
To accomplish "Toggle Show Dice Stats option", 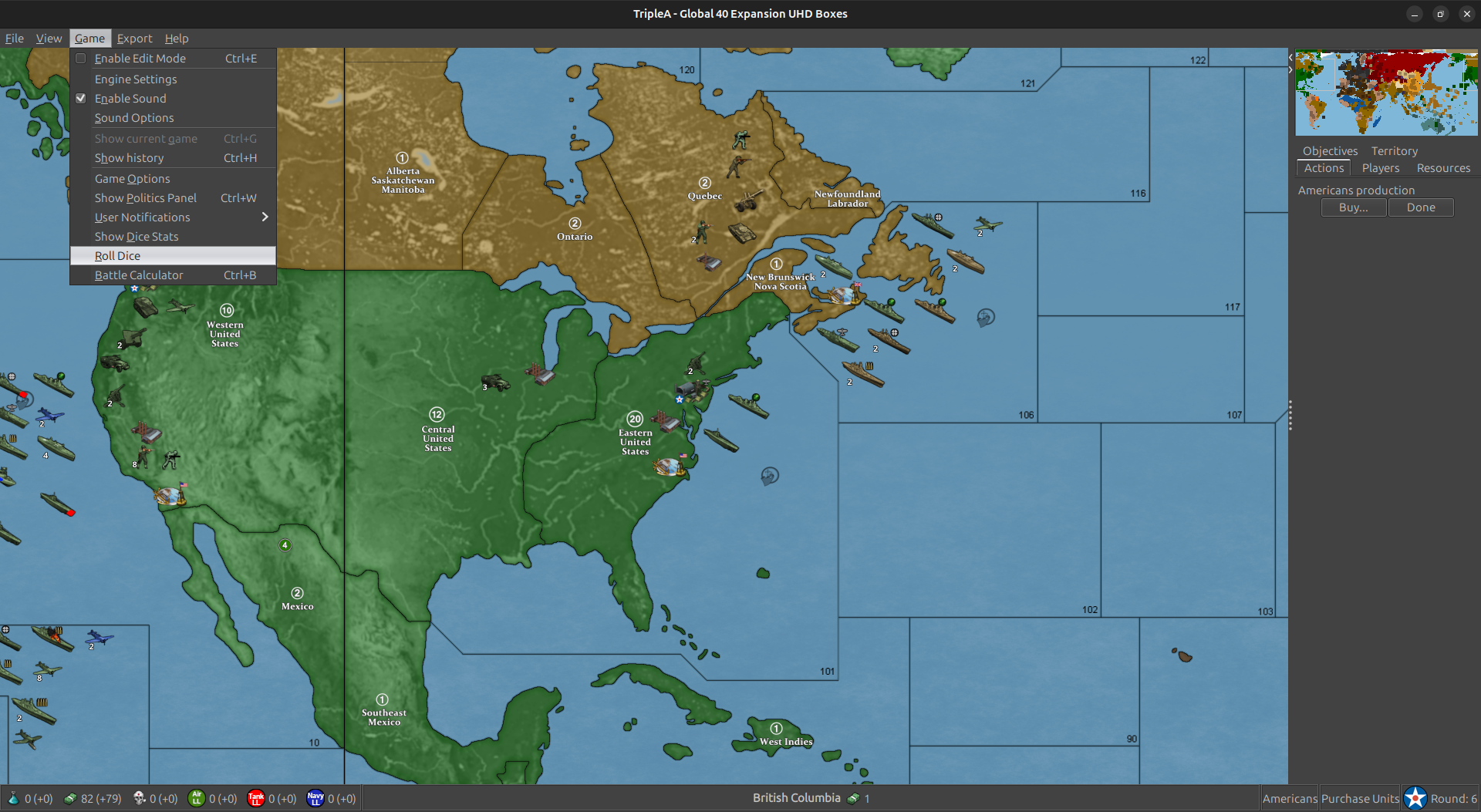I will [136, 236].
